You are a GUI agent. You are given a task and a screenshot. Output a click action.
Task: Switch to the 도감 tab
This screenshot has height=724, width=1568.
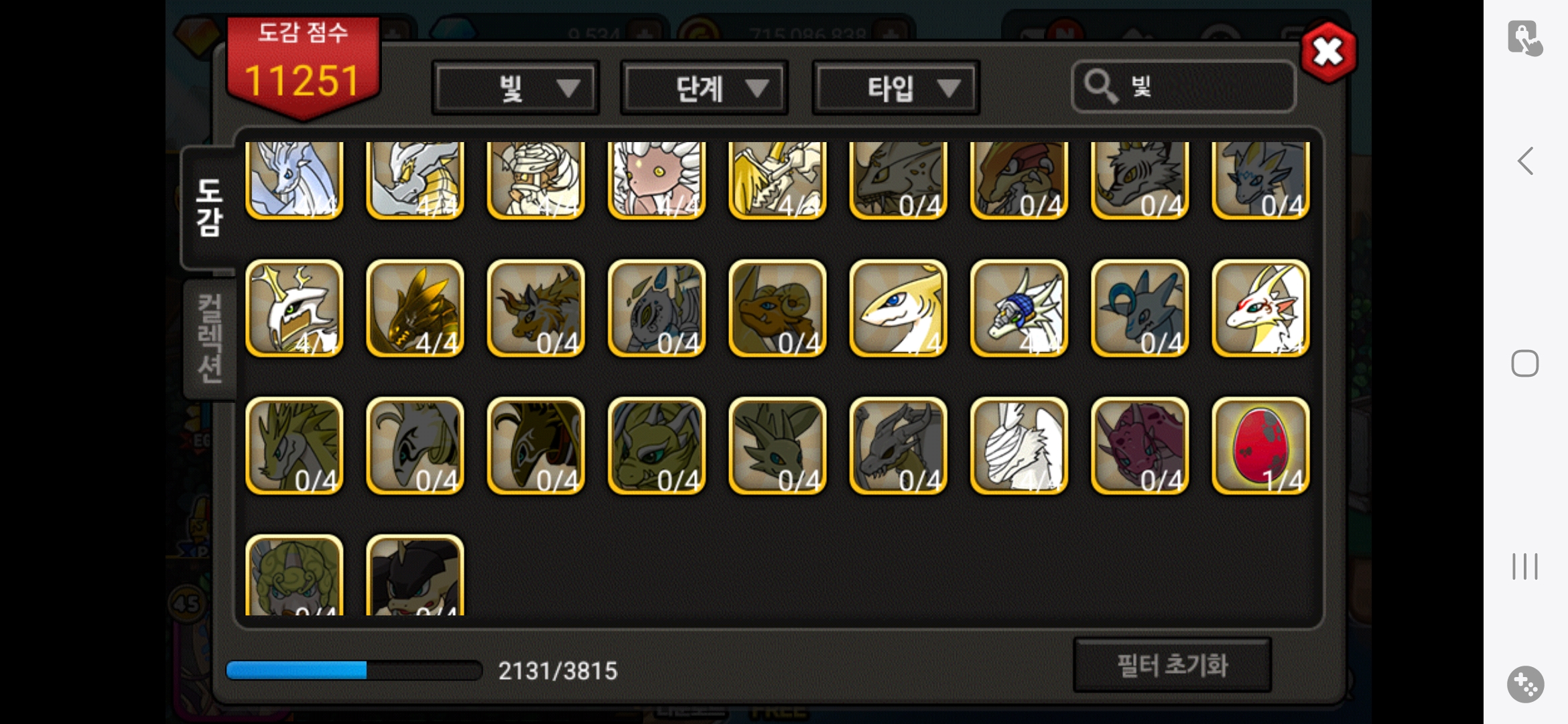click(209, 208)
